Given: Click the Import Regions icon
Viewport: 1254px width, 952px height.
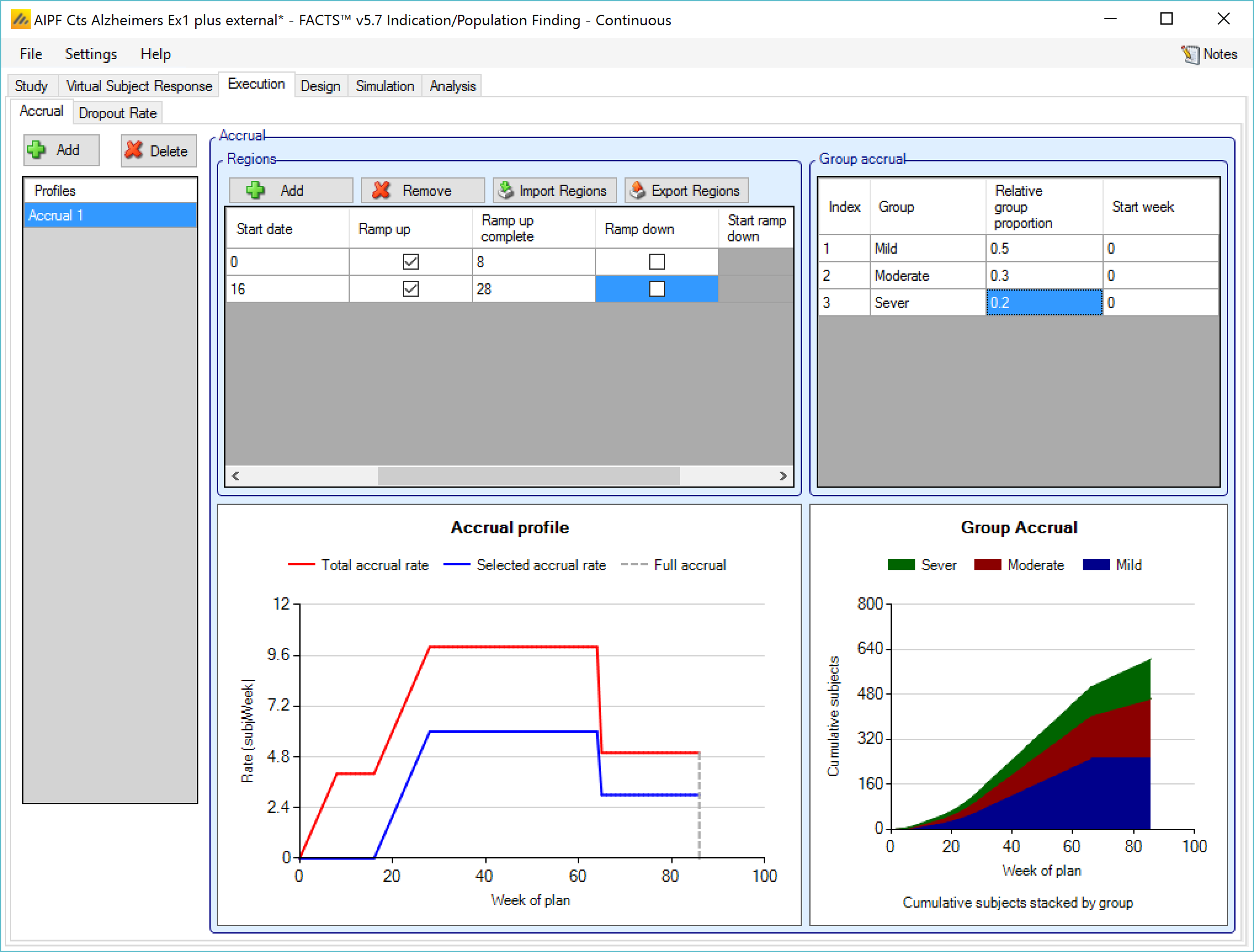Looking at the screenshot, I should (506, 190).
